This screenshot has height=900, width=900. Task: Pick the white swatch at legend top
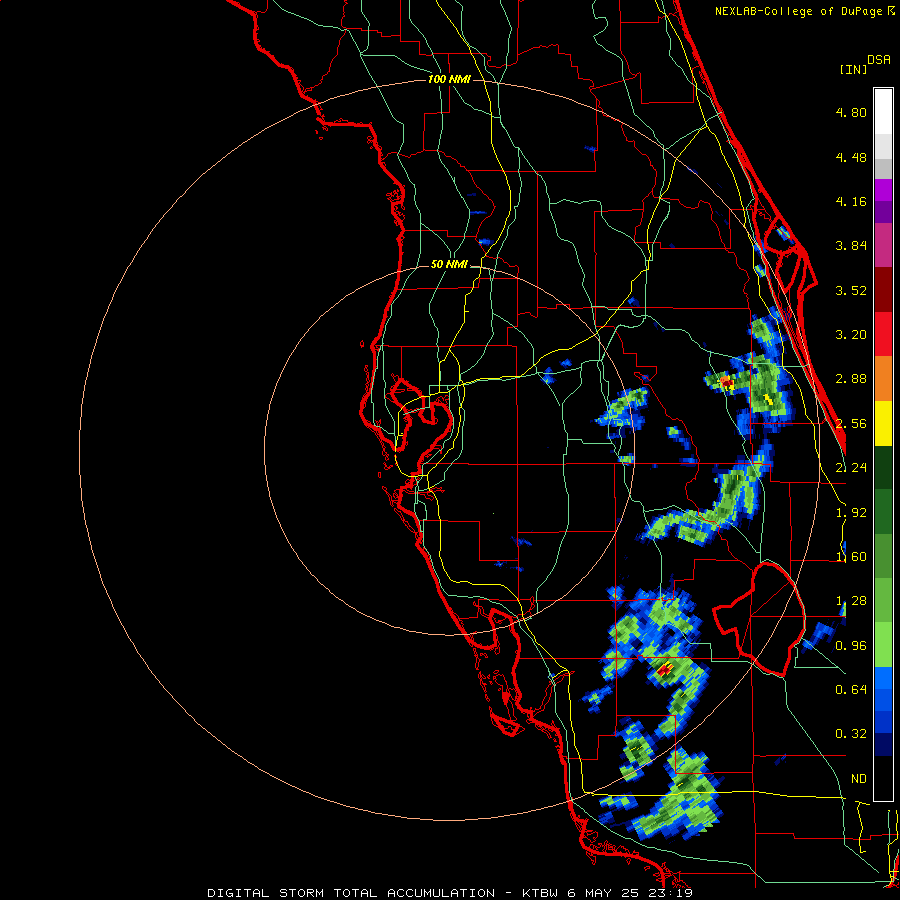(883, 111)
